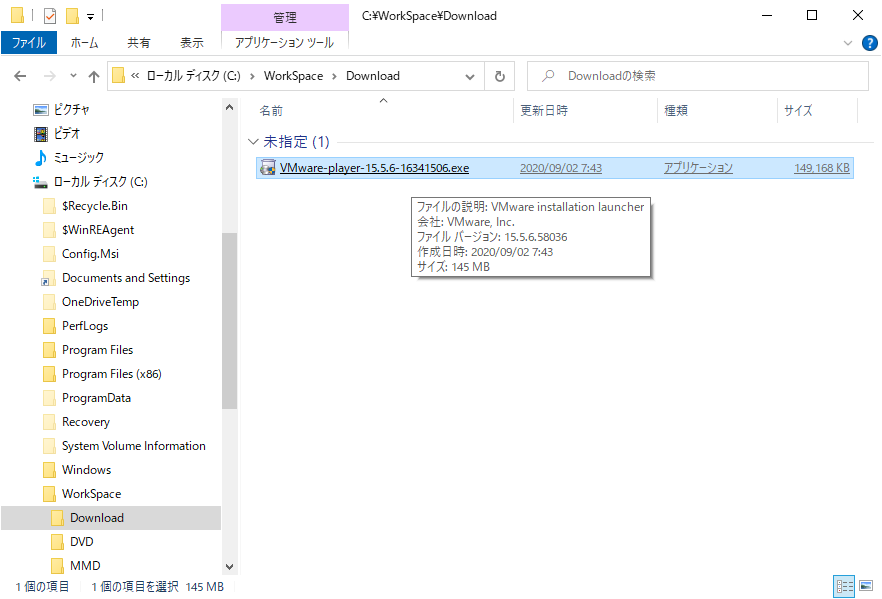Screen dimensions: 882x599
Task: Expand the ribbon with the chevron
Action: pos(848,43)
